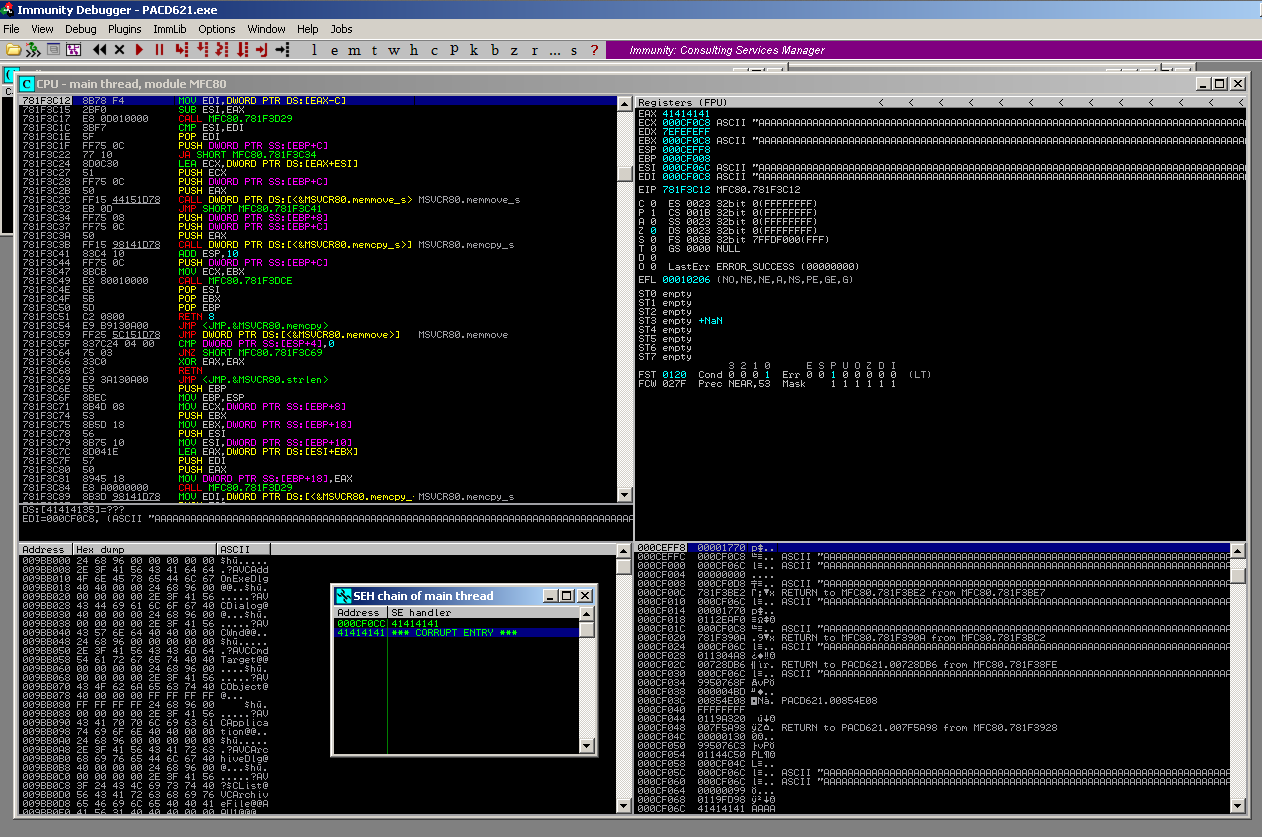This screenshot has width=1262, height=837.
Task: Show Windows list with the 'w' button
Action: click(x=394, y=49)
